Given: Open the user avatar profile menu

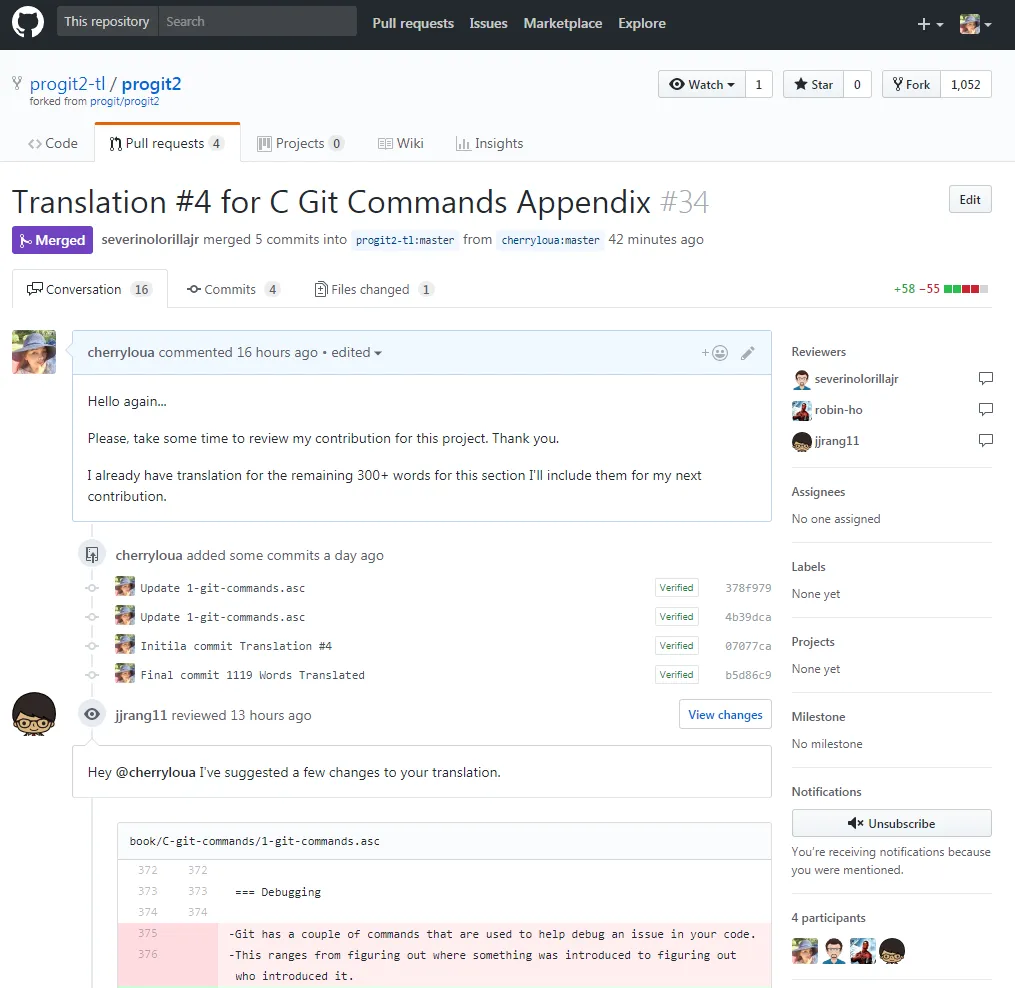Looking at the screenshot, I should (x=976, y=24).
